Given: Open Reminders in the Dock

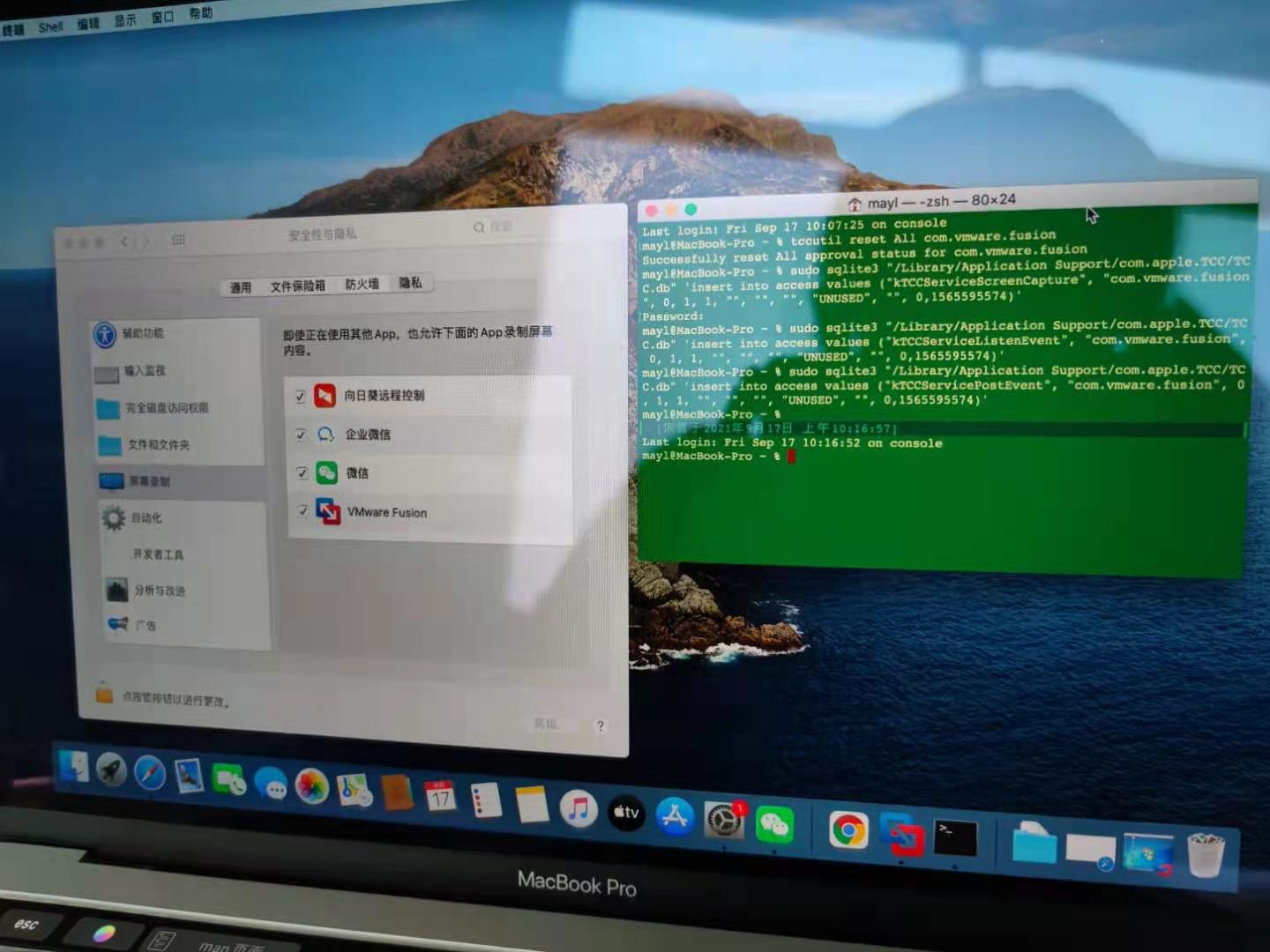Looking at the screenshot, I should 486,800.
